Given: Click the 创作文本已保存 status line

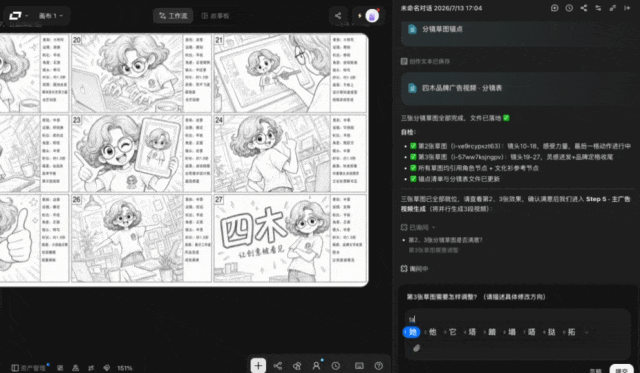Looking at the screenshot, I should click(425, 61).
